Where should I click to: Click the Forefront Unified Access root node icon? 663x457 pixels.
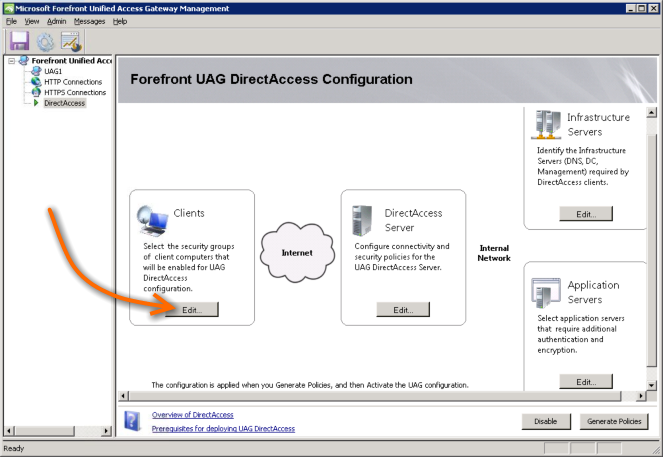click(x=24, y=61)
